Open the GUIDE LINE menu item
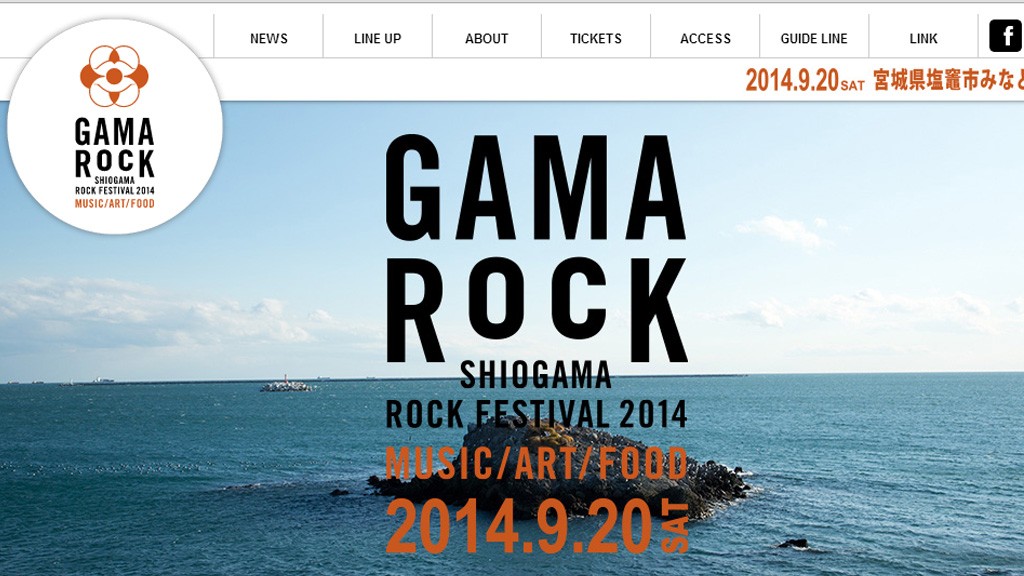This screenshot has height=576, width=1024. pyautogui.click(x=814, y=39)
